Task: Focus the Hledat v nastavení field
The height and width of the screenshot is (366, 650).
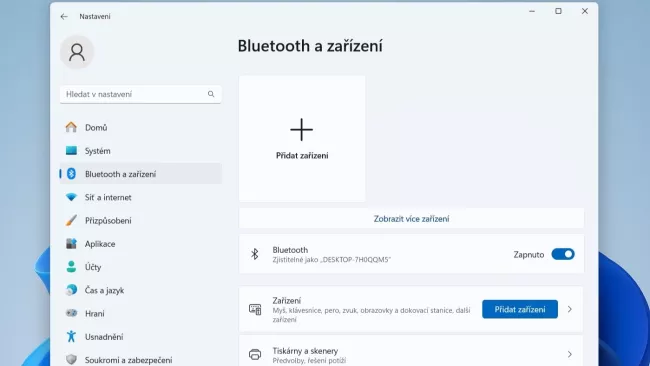Action: click(x=141, y=94)
